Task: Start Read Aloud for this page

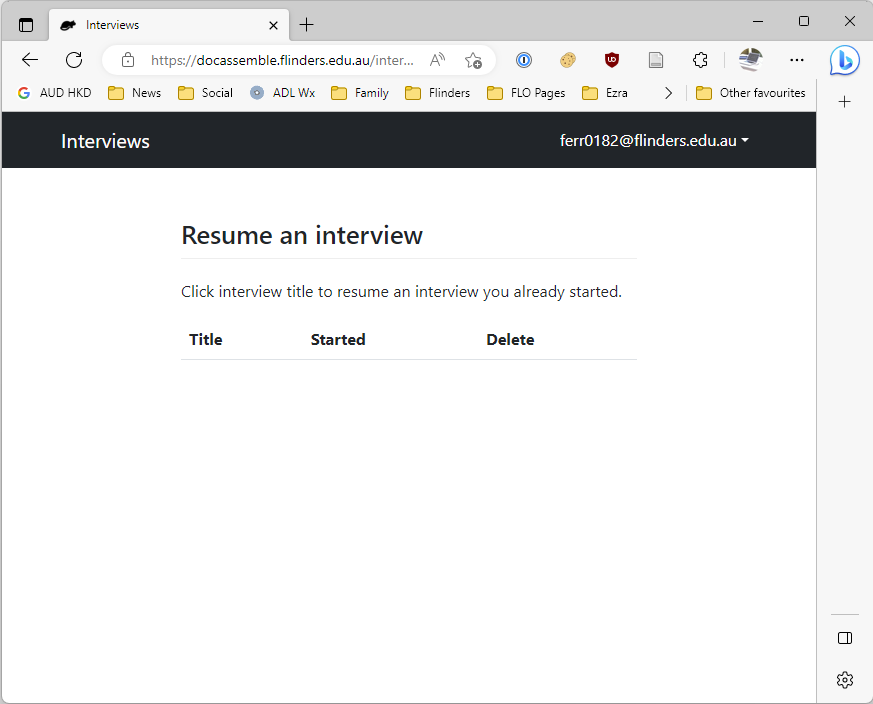Action: [437, 60]
